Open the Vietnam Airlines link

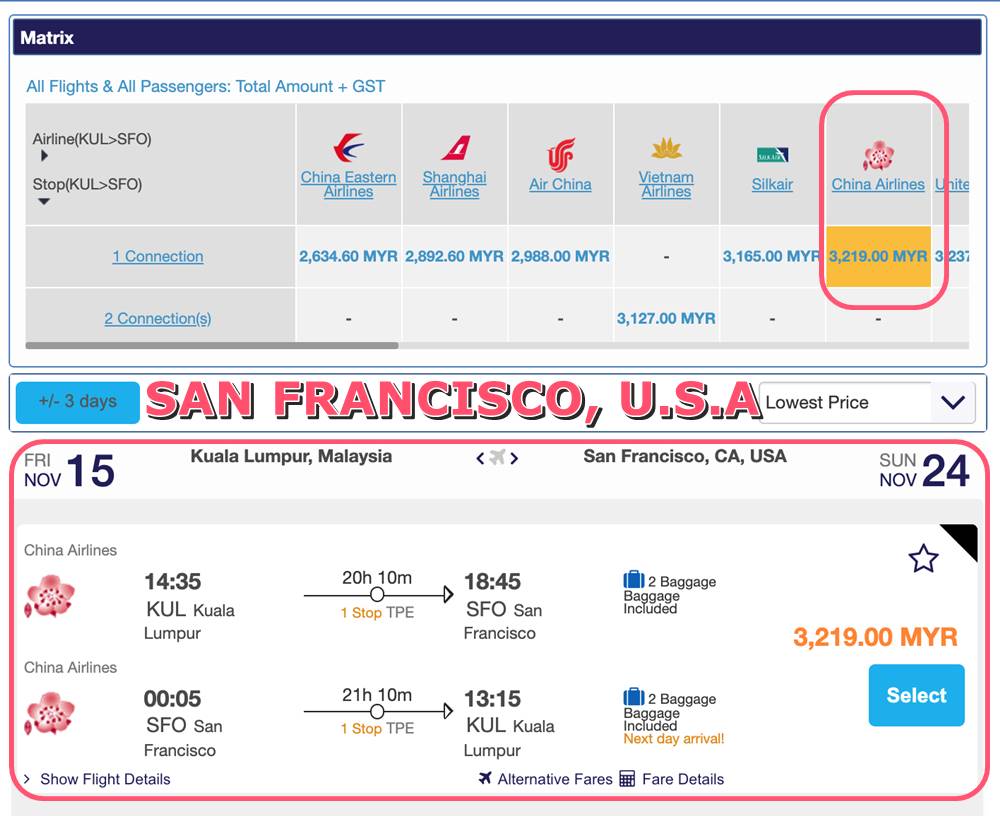666,184
